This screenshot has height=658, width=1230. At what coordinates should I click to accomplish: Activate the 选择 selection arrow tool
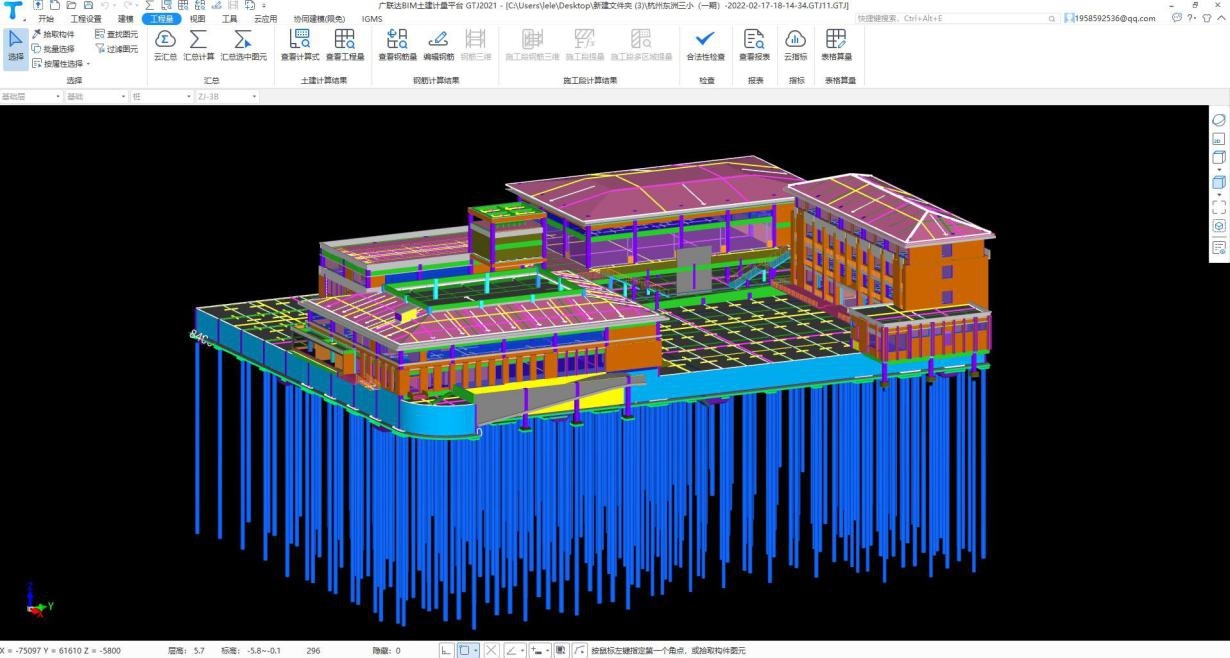[15, 46]
